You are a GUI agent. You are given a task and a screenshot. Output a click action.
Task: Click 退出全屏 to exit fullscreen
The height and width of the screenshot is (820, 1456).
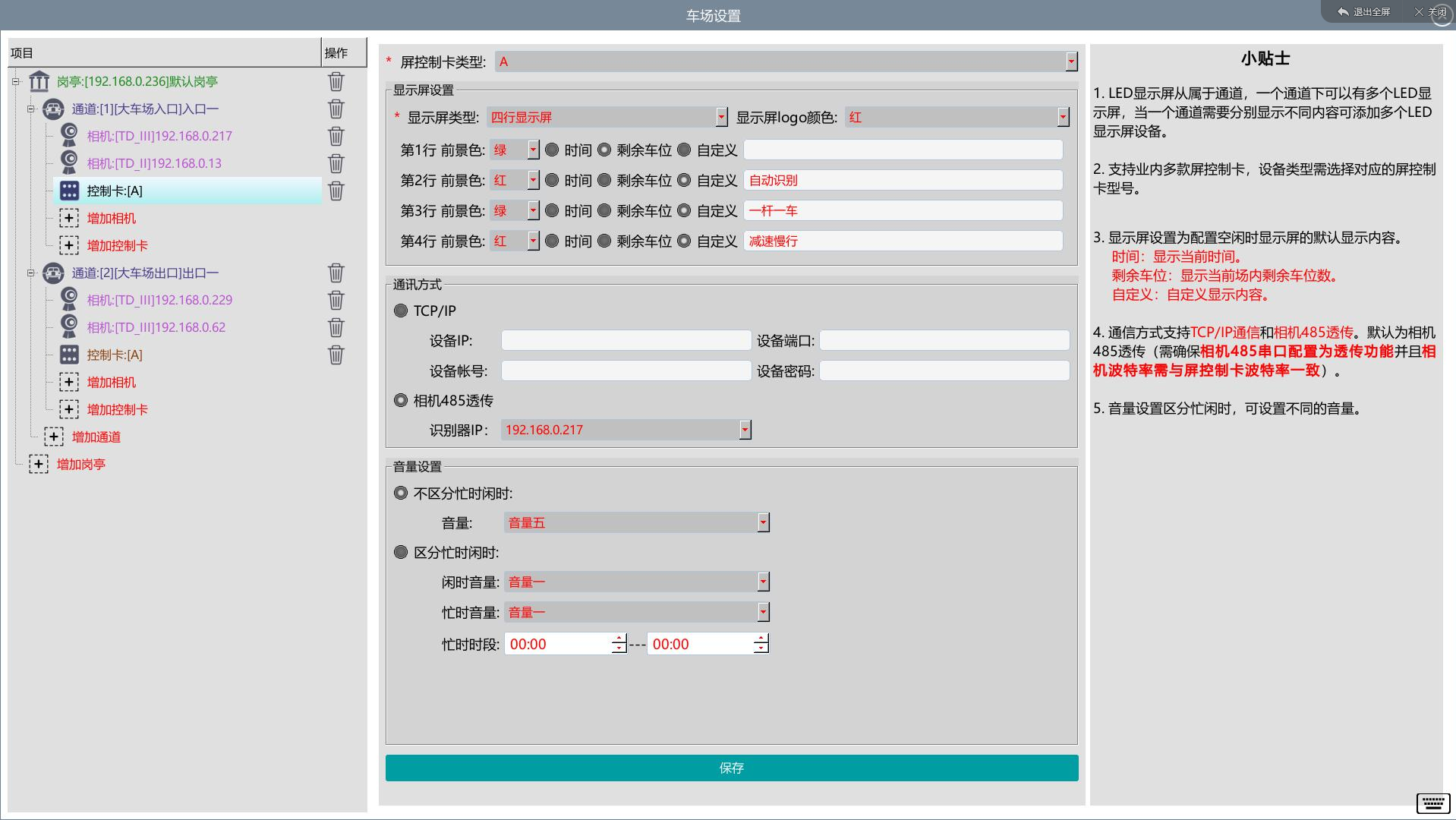(1364, 12)
